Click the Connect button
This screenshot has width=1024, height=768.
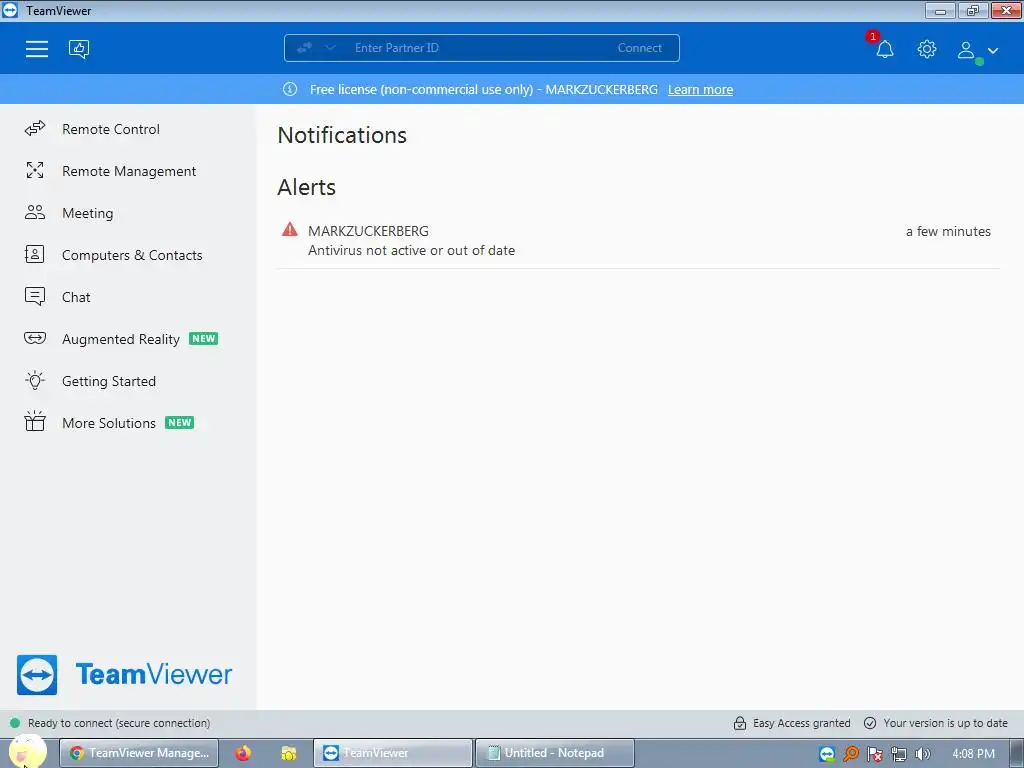click(639, 48)
